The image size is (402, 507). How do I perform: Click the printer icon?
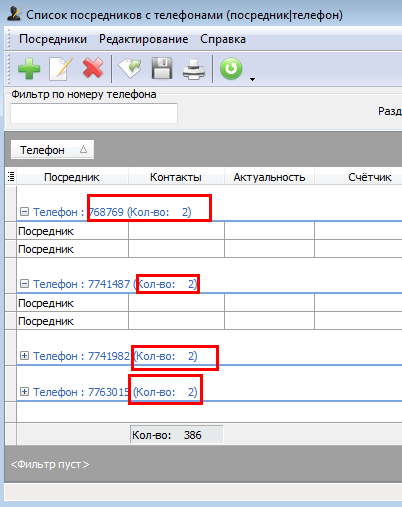(x=194, y=69)
